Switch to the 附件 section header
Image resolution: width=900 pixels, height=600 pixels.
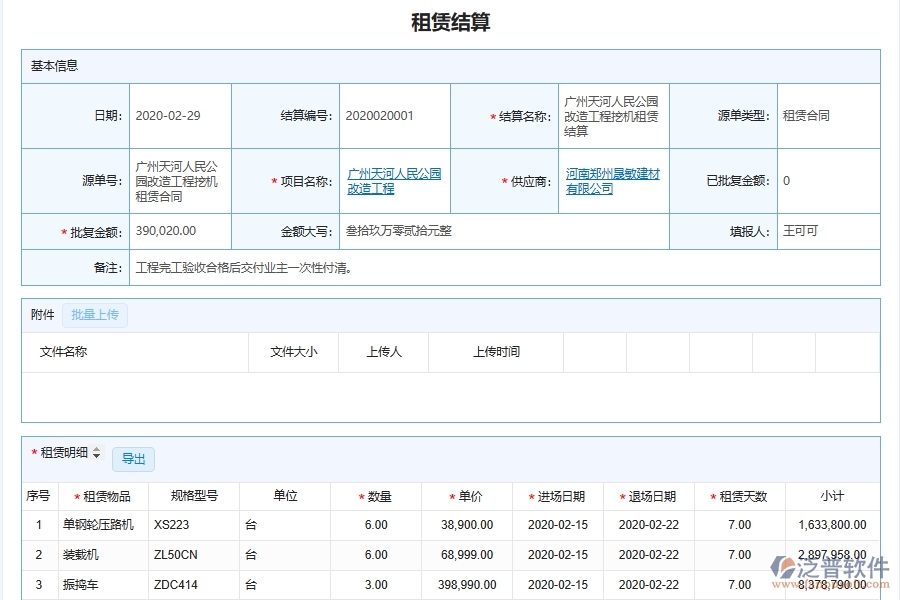tap(41, 315)
